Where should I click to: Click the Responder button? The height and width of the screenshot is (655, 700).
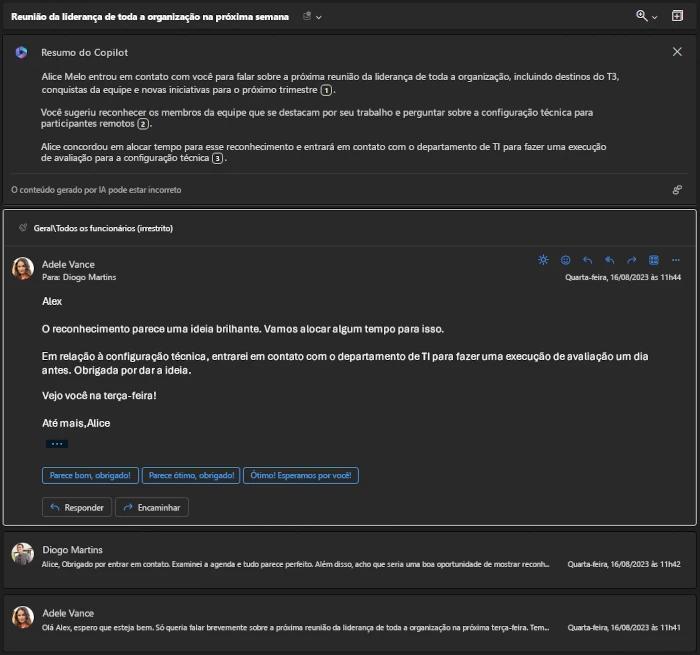(x=77, y=507)
